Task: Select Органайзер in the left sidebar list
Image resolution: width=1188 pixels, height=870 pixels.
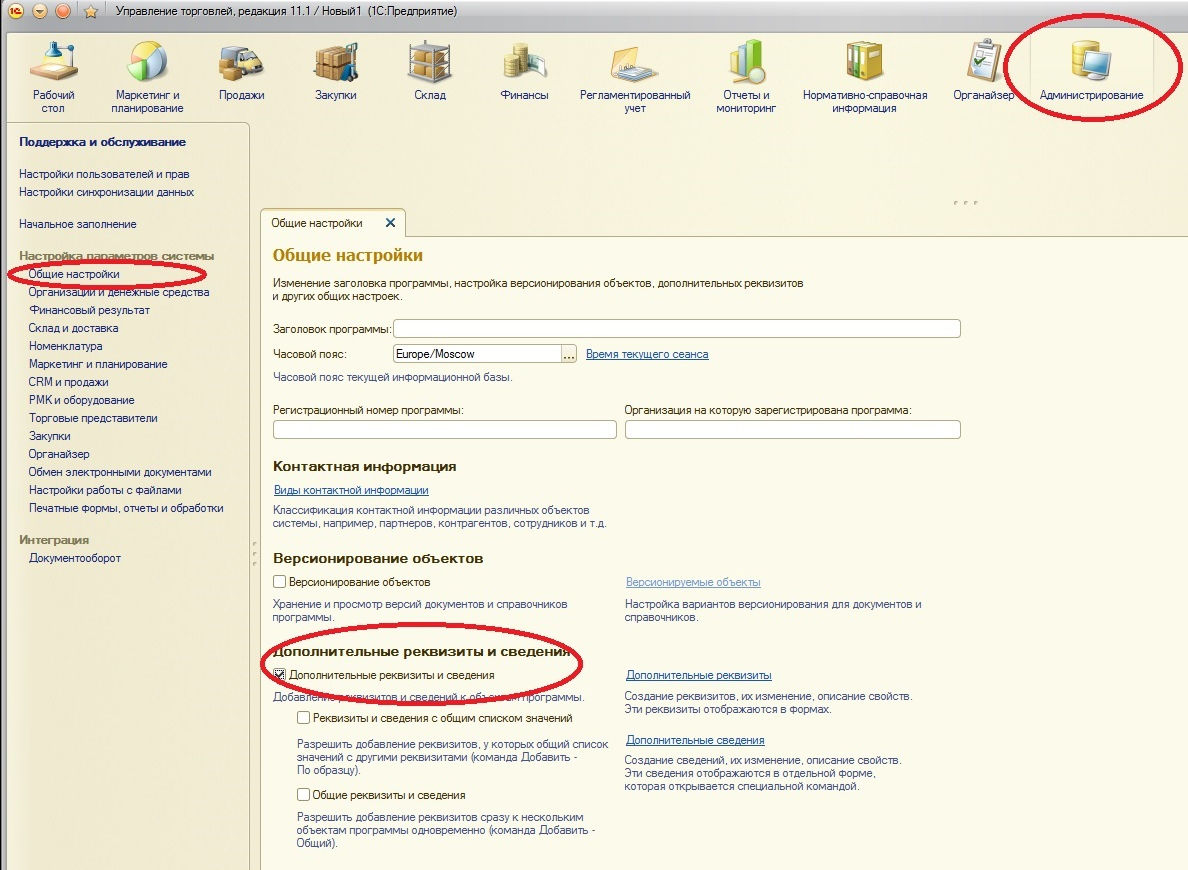Action: [59, 455]
